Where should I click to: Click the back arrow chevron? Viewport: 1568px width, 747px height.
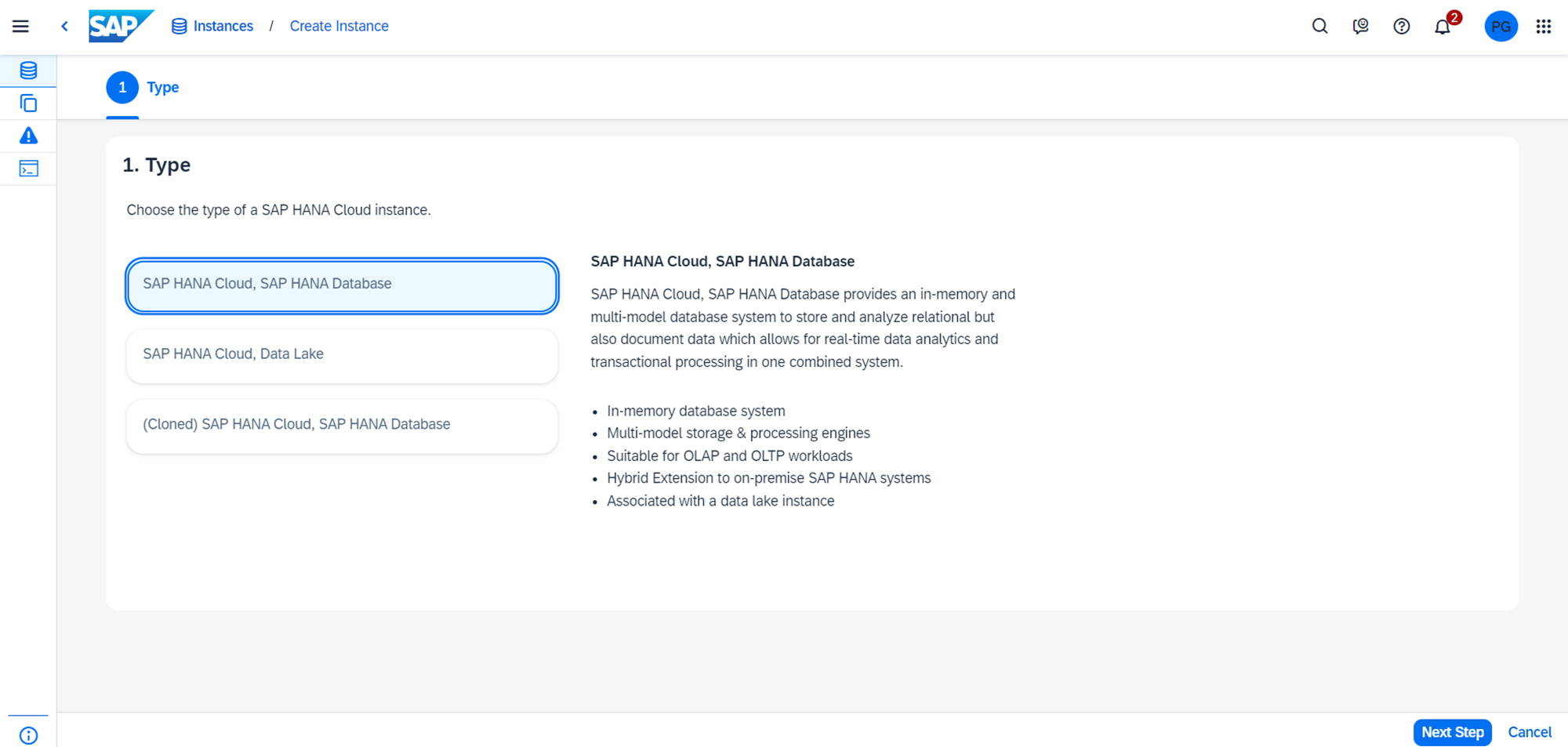pos(64,27)
